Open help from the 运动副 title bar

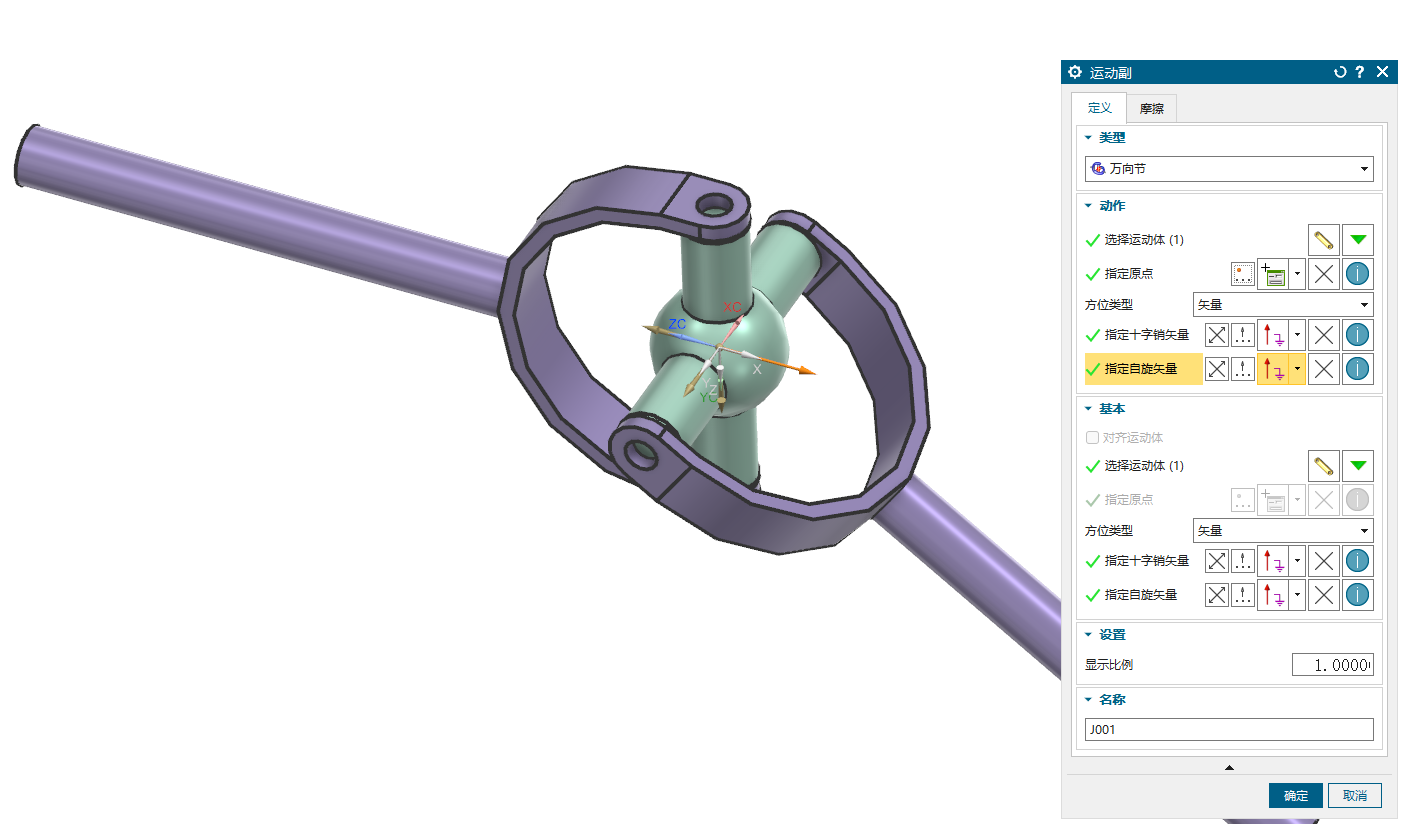(x=1360, y=72)
